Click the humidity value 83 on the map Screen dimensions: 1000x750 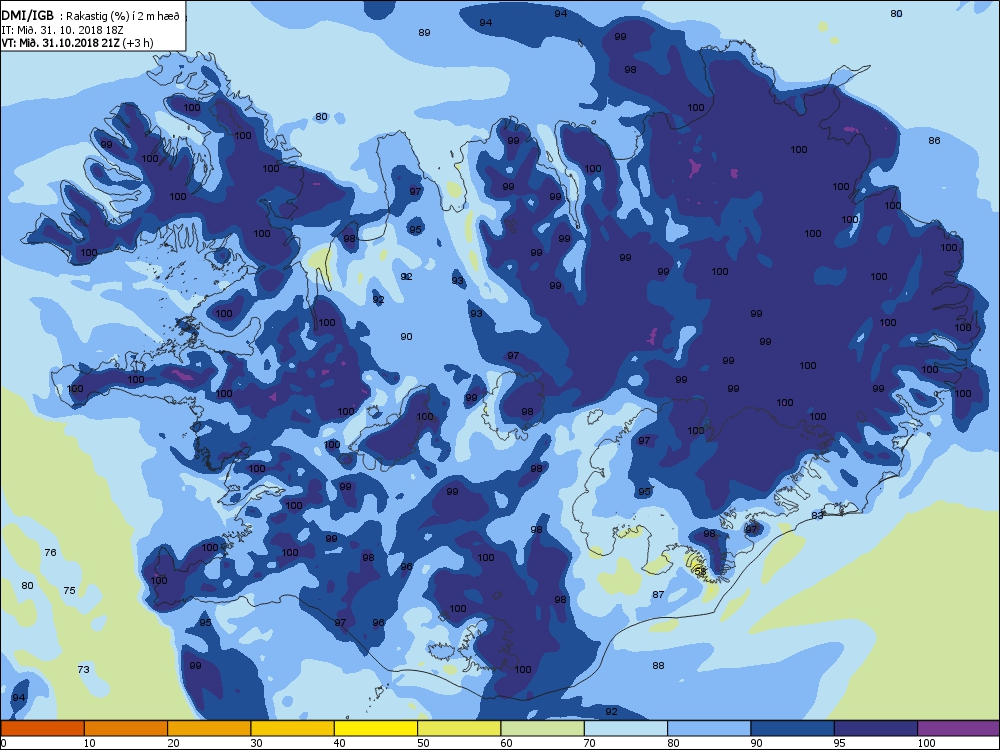click(817, 515)
